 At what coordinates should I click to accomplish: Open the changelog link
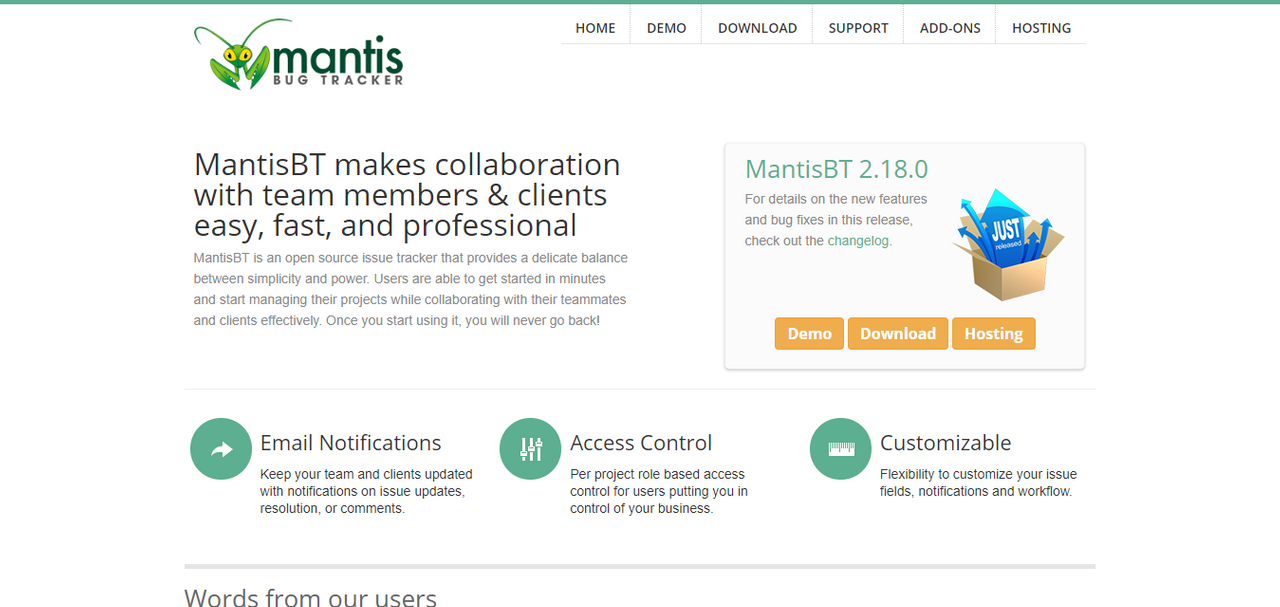[858, 241]
